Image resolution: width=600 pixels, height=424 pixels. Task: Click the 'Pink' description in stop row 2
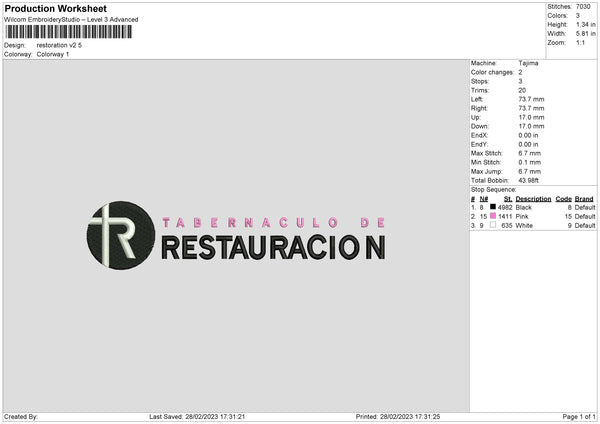click(x=522, y=217)
